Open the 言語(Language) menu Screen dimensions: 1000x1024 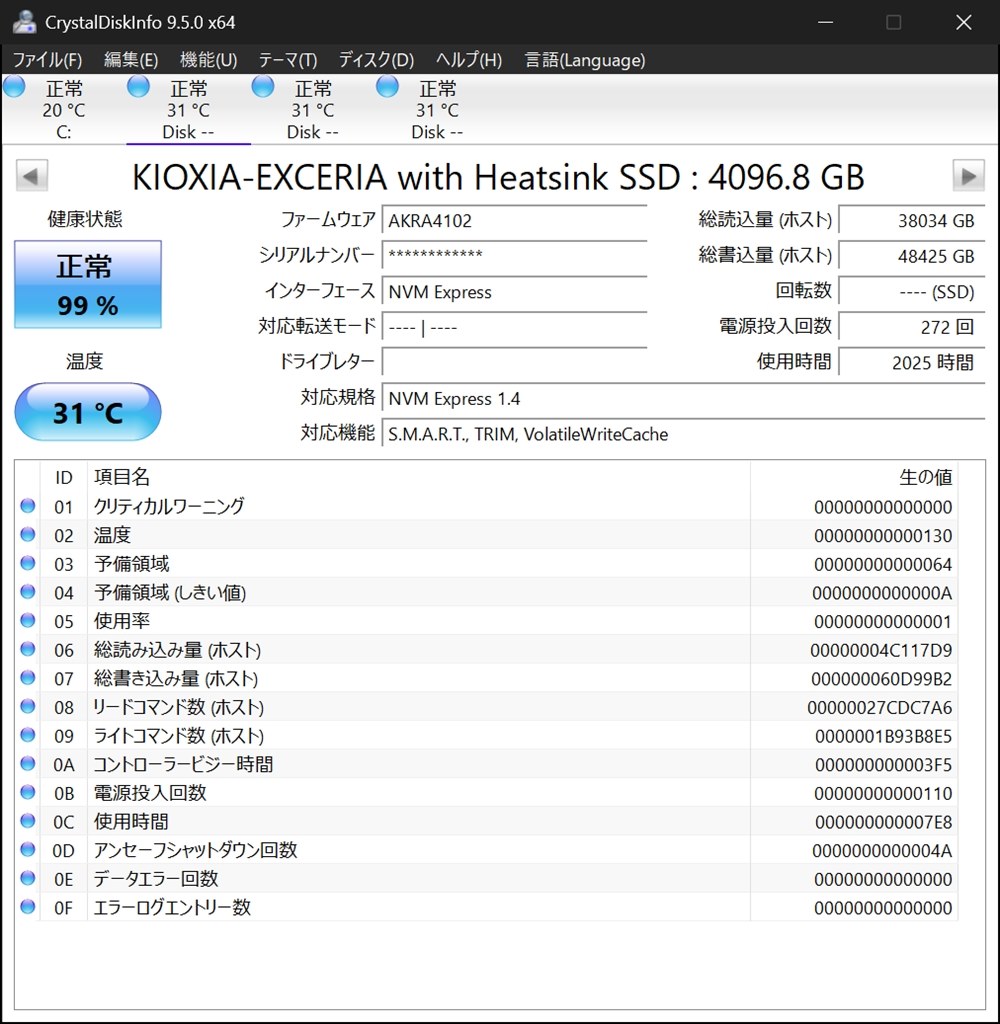pos(585,60)
